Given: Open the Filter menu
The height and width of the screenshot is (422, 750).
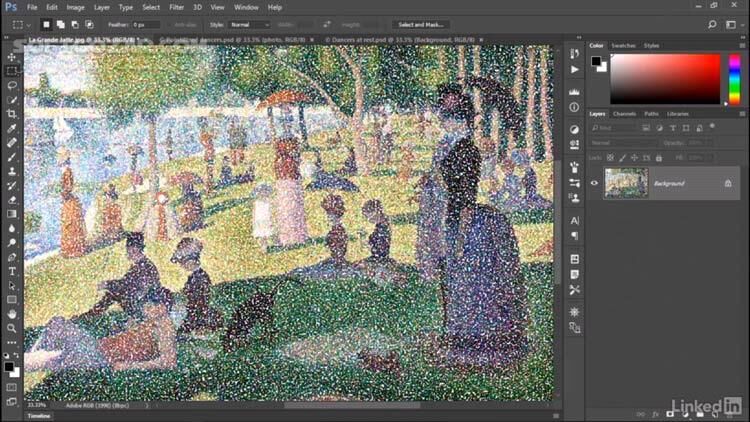Looking at the screenshot, I should point(176,8).
